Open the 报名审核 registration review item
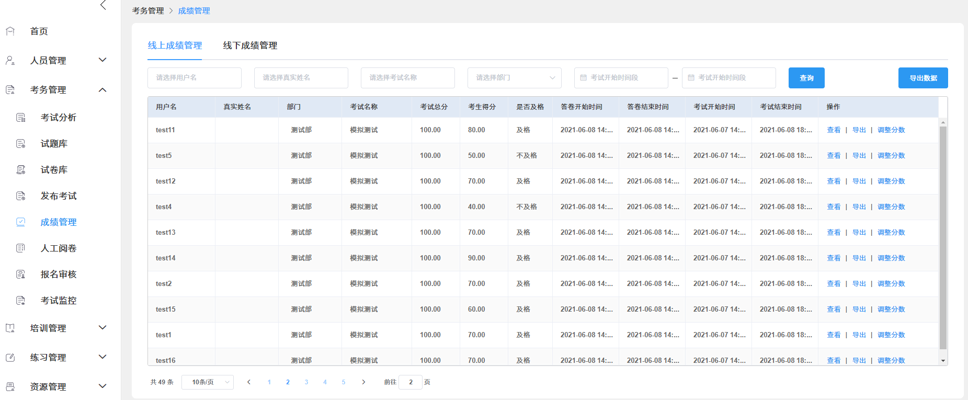The height and width of the screenshot is (400, 968). [59, 274]
